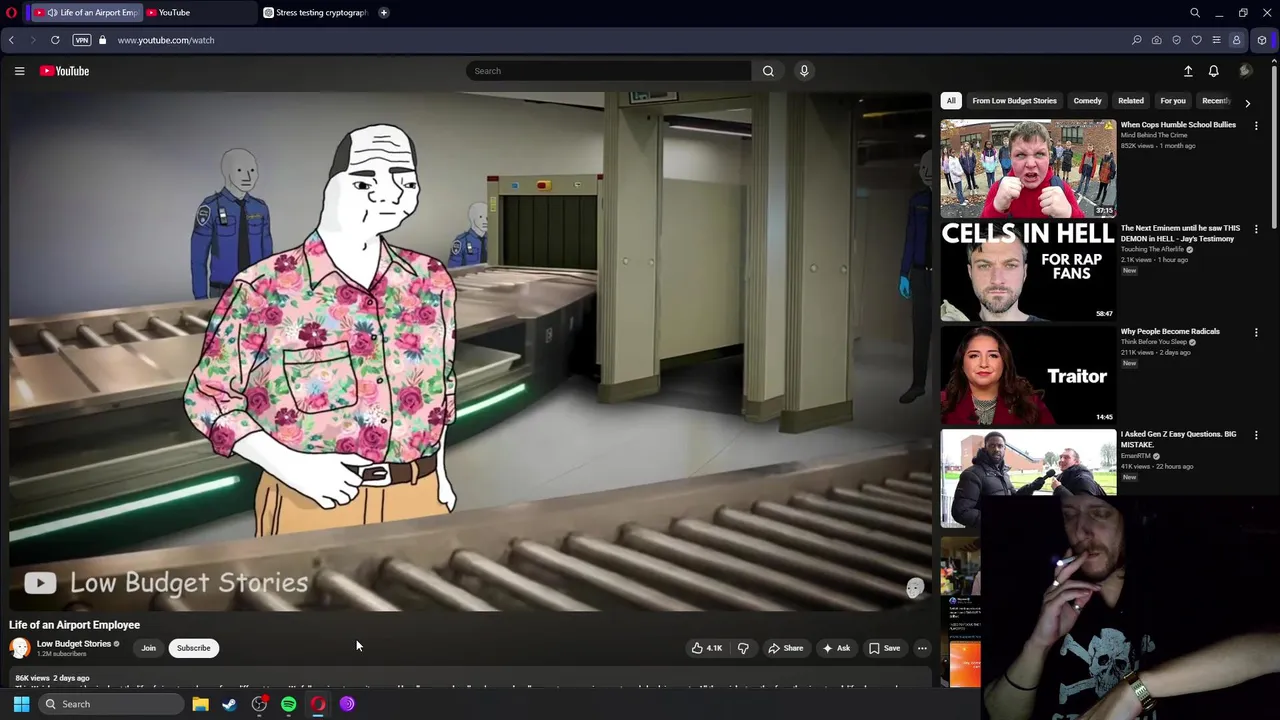Click the Ask button below the video
The width and height of the screenshot is (1280, 720).
point(836,648)
